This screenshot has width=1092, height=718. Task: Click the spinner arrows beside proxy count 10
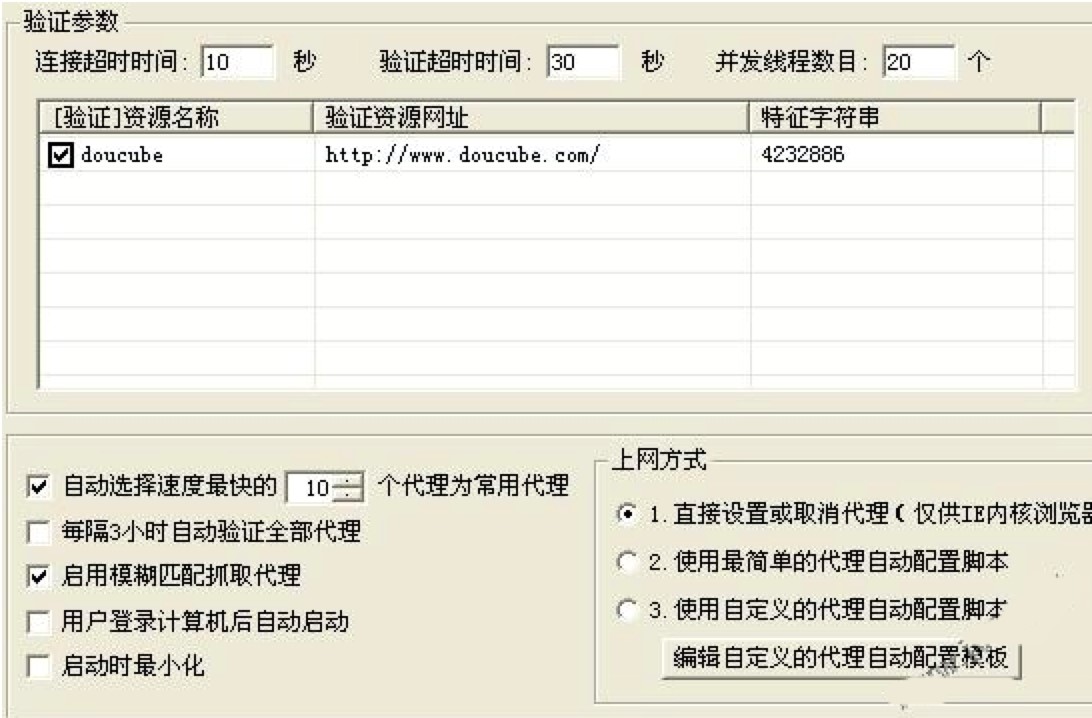click(348, 487)
